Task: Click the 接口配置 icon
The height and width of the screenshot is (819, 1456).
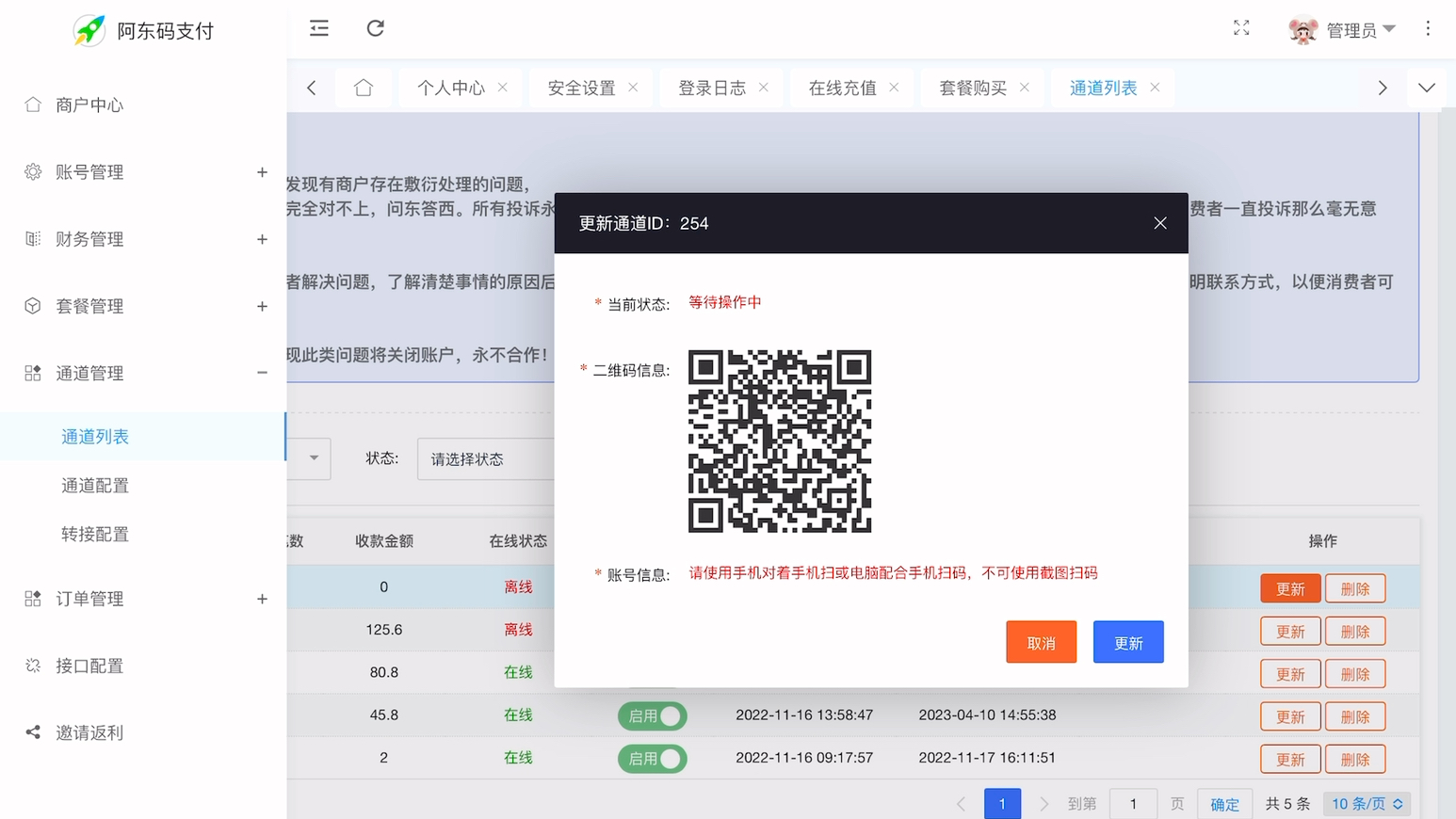Action: tap(33, 666)
